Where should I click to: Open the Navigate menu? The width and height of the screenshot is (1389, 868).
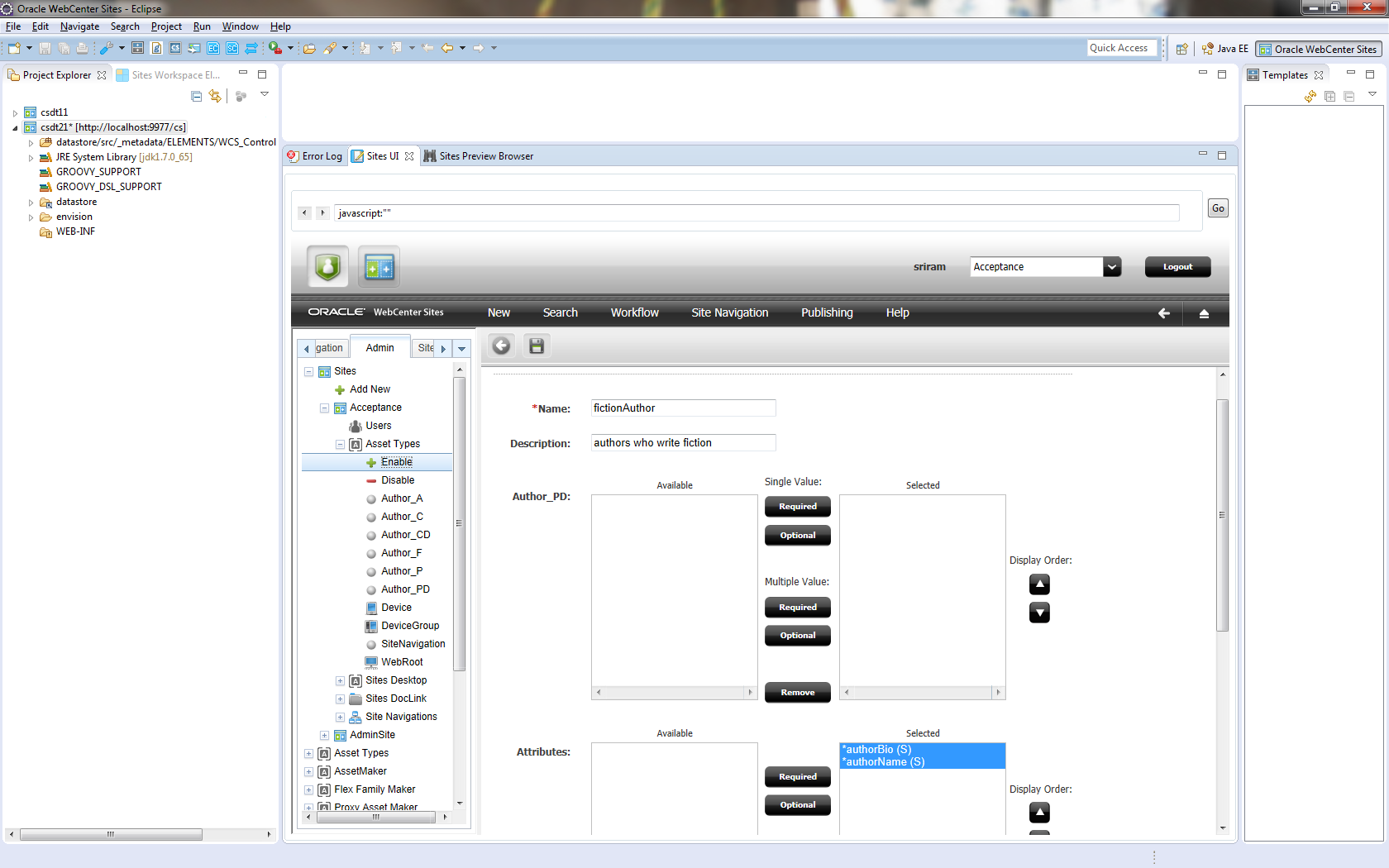point(79,26)
